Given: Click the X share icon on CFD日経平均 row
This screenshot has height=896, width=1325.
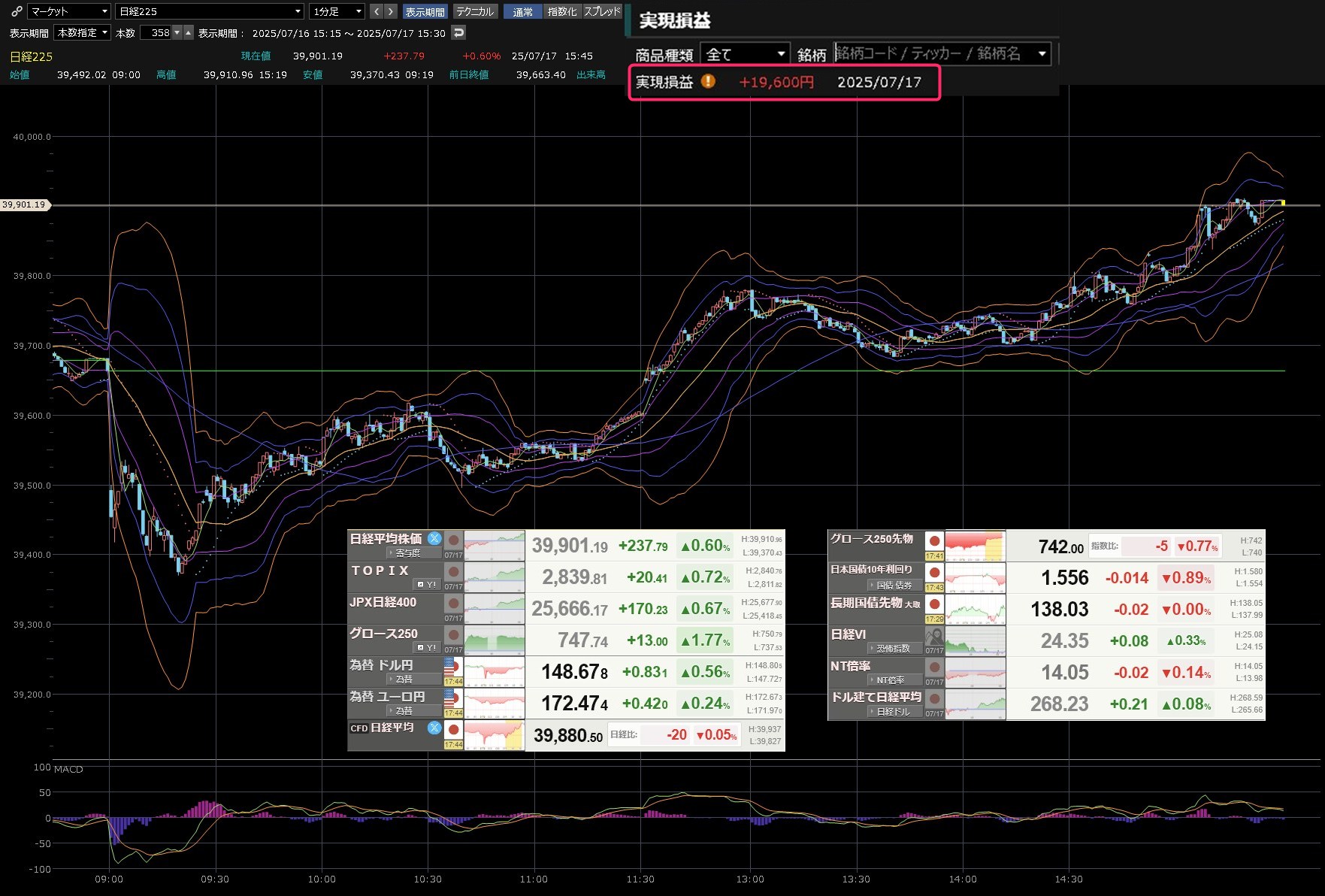Looking at the screenshot, I should (434, 728).
